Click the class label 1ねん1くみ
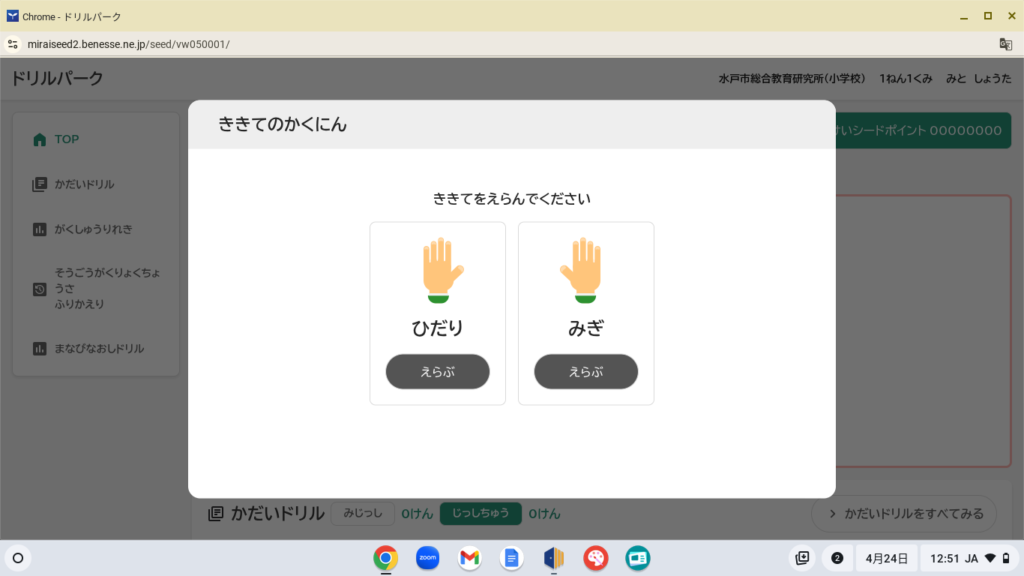 pos(905,78)
